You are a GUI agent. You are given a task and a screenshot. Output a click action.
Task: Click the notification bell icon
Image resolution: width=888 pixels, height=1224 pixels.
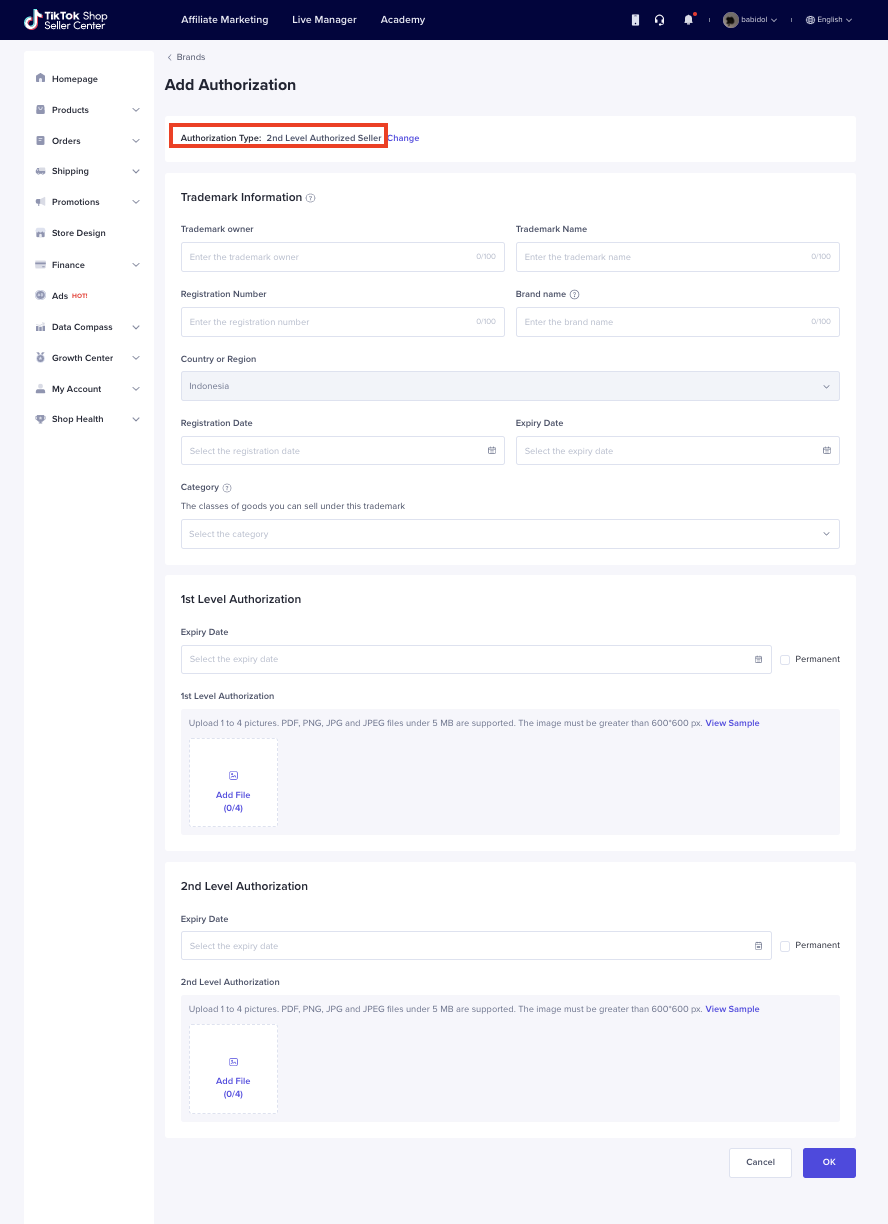[688, 20]
